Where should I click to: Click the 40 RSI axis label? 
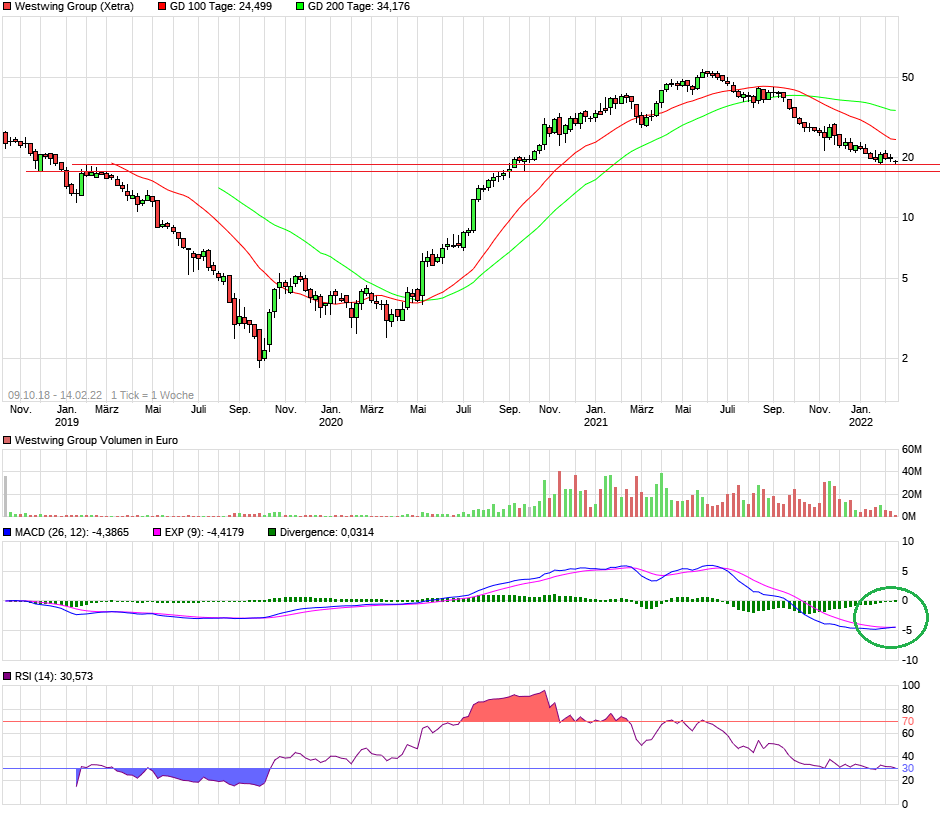[x=908, y=756]
